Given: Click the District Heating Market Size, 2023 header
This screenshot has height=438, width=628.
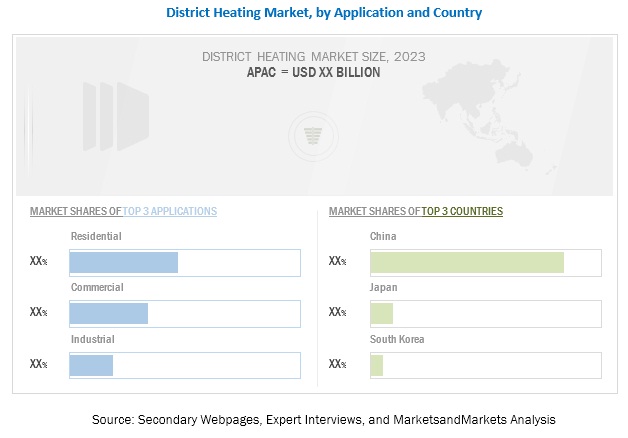Looking at the screenshot, I should point(313,57).
